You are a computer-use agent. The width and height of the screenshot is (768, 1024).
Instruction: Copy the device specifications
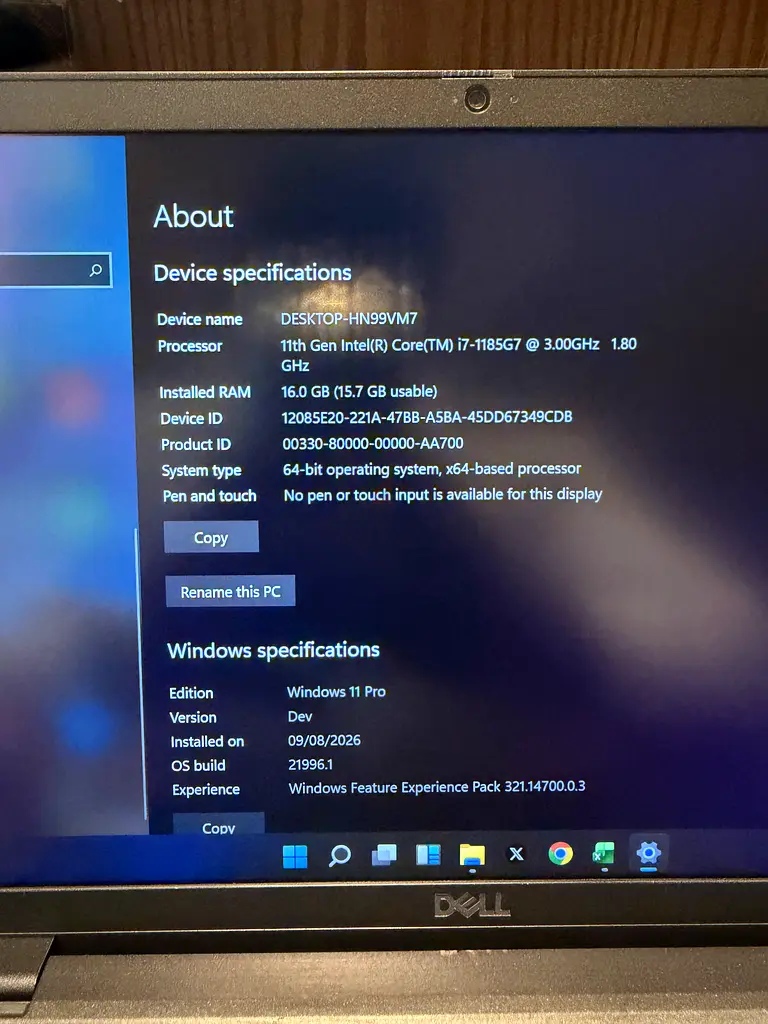[211, 537]
